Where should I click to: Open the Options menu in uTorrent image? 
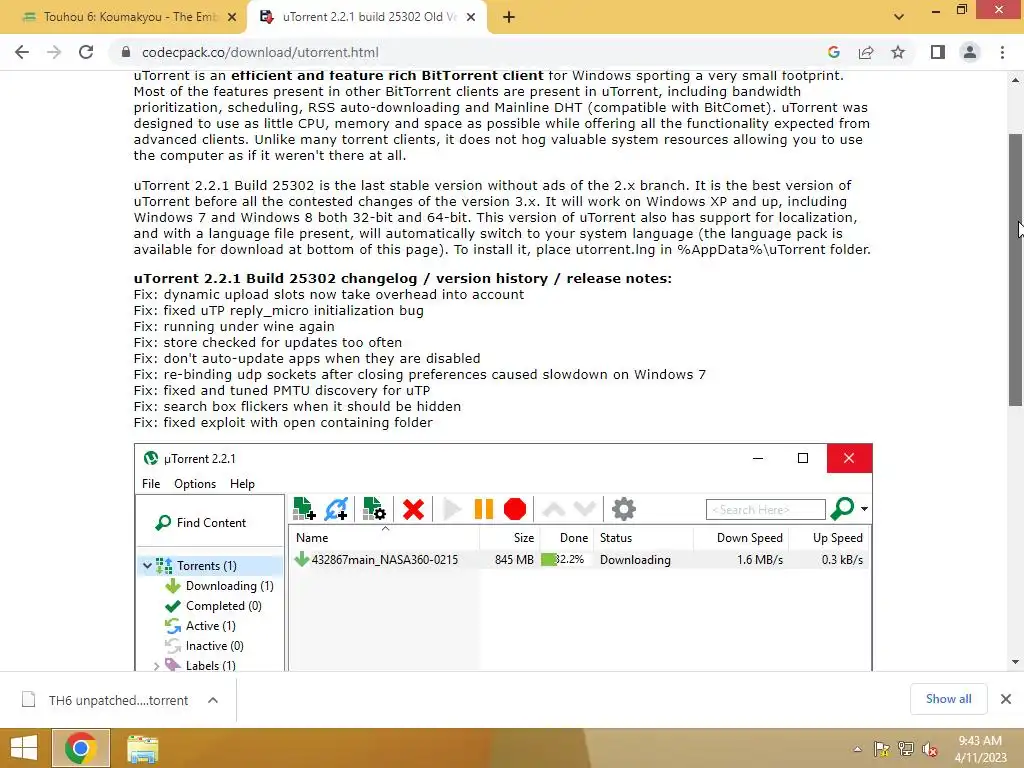195,484
